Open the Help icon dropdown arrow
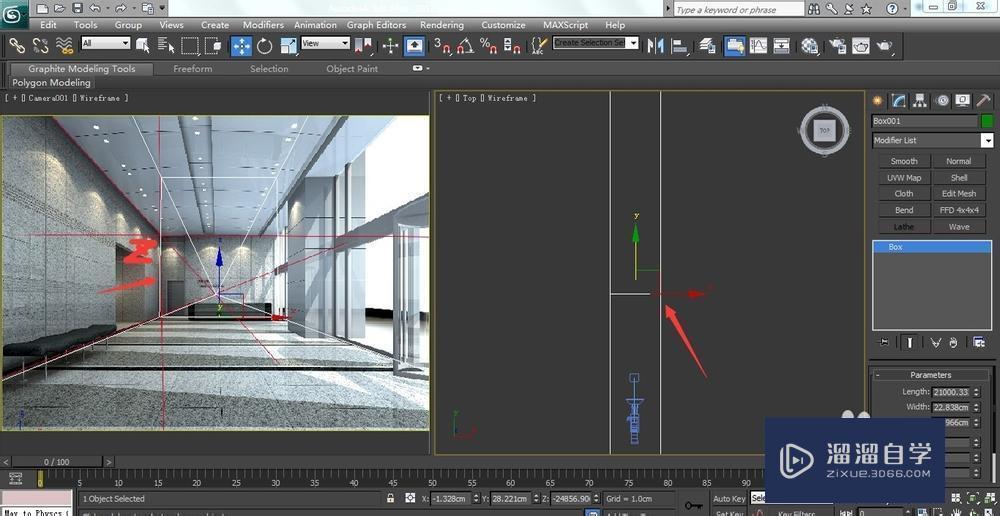This screenshot has height=516, width=1000. click(907, 9)
